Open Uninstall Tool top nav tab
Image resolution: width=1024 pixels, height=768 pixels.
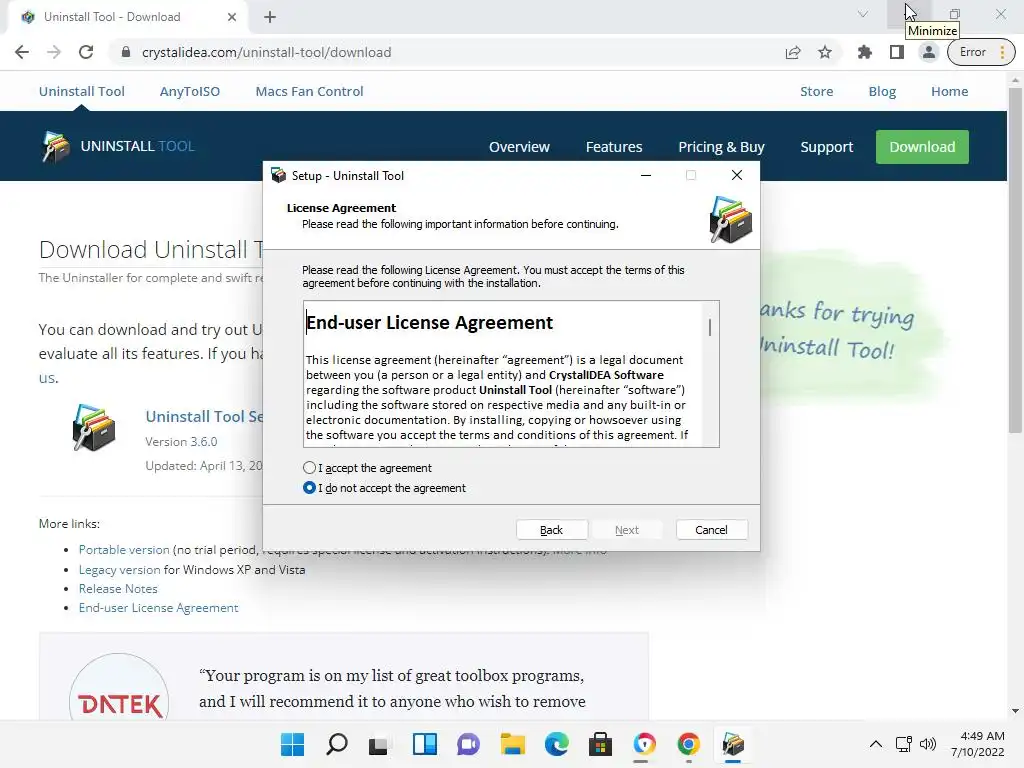tap(82, 91)
